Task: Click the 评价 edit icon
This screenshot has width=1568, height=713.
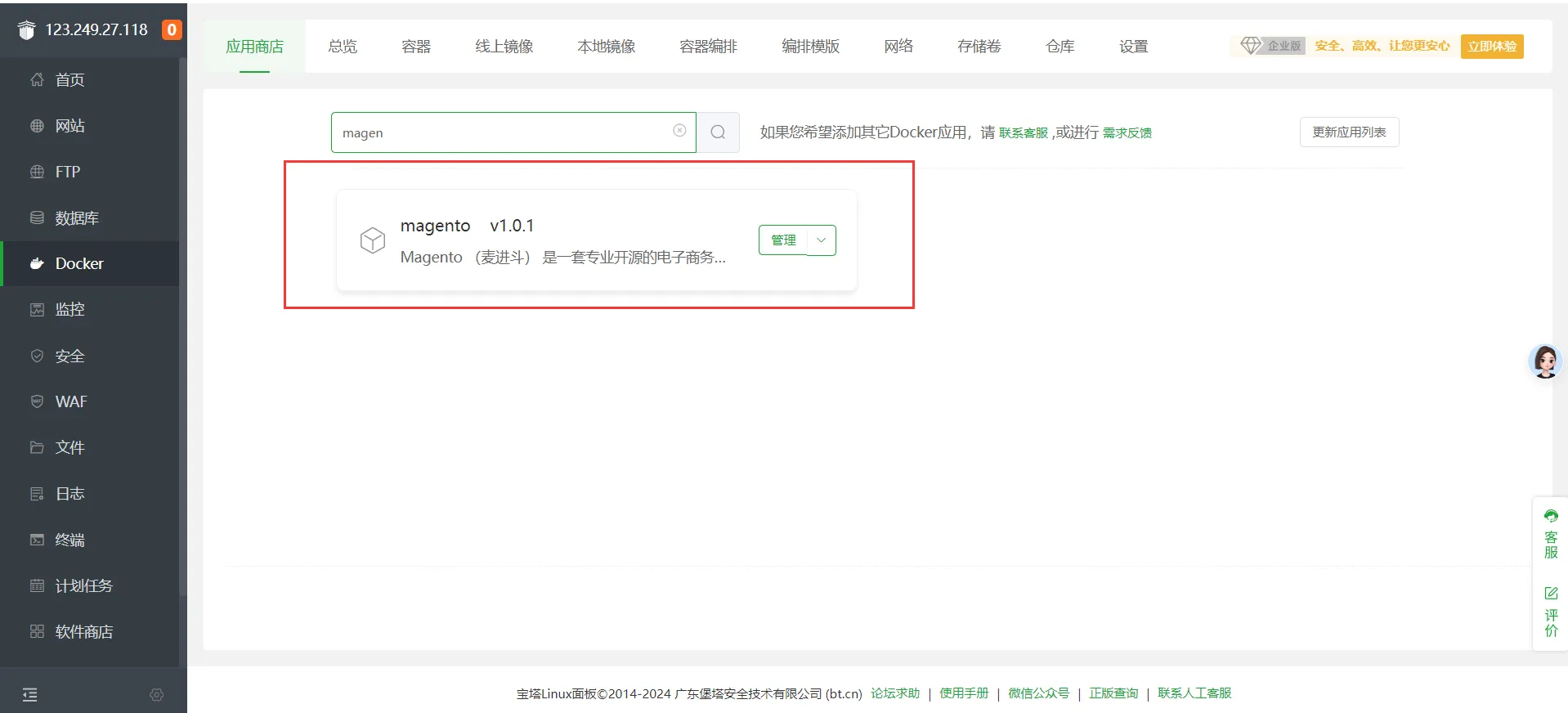Action: [x=1551, y=593]
